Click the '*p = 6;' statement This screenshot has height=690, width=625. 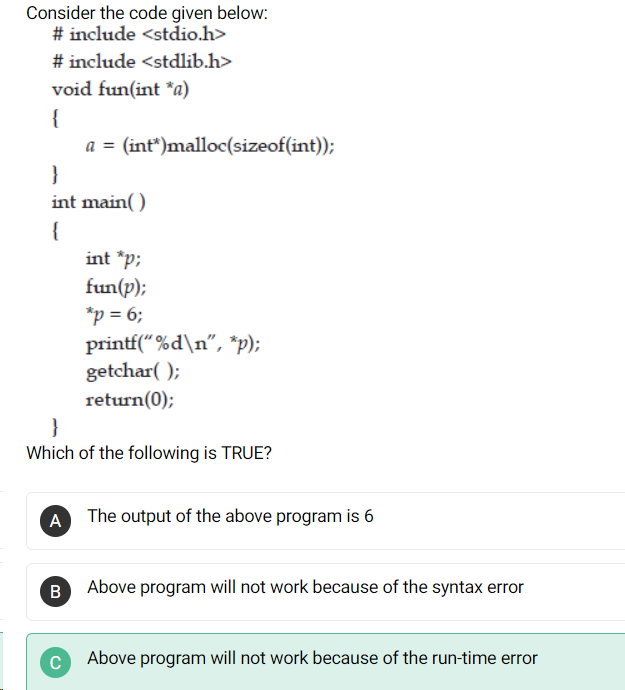114,315
